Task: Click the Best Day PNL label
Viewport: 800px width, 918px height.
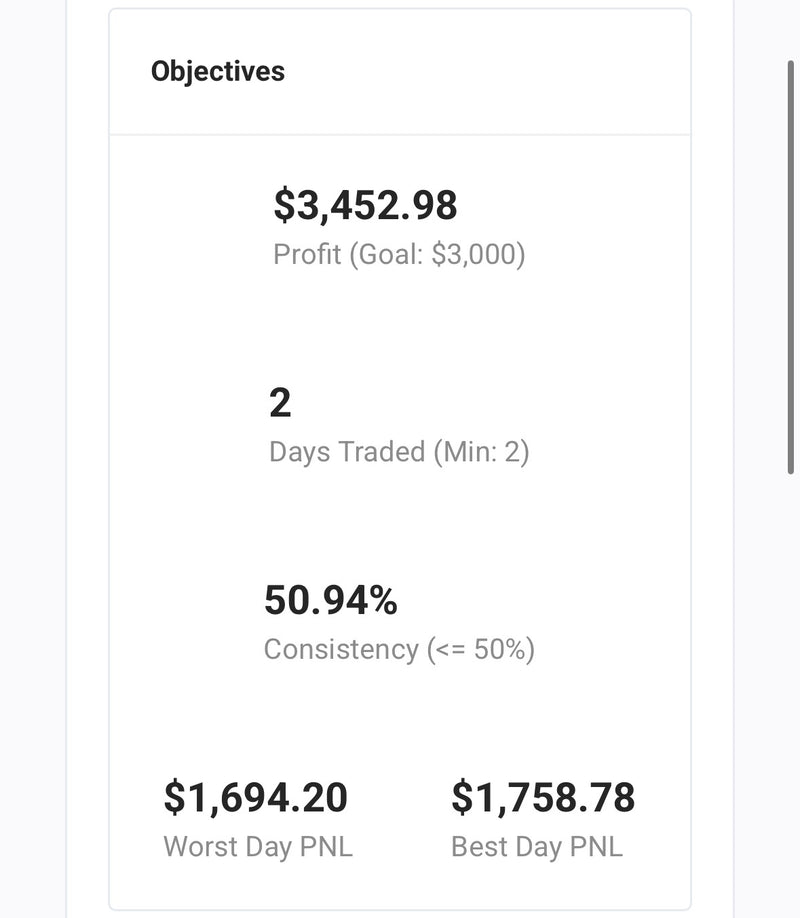Action: coord(537,847)
